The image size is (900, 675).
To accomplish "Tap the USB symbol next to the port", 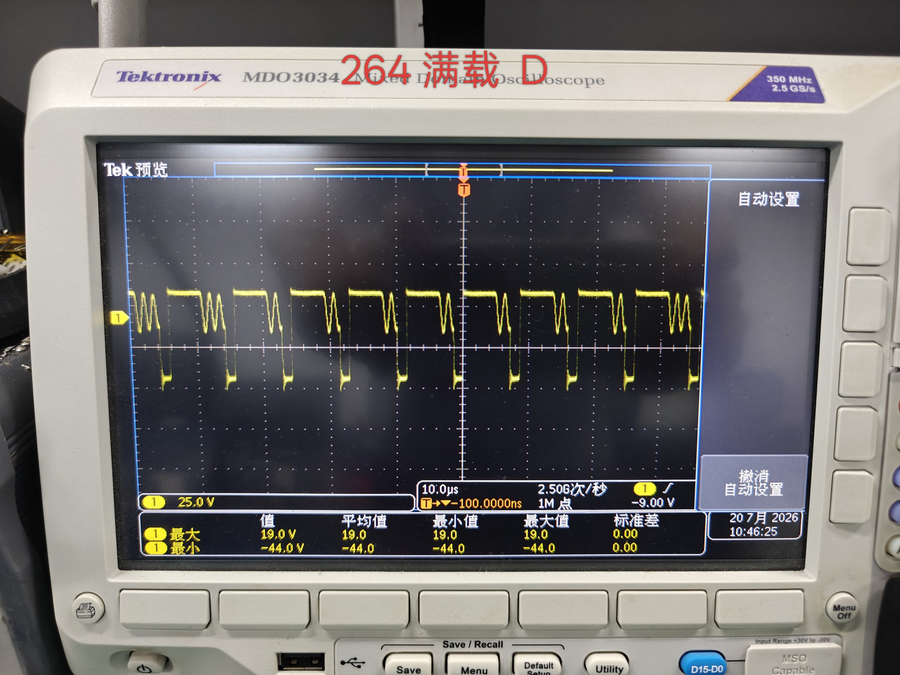I will [x=352, y=662].
